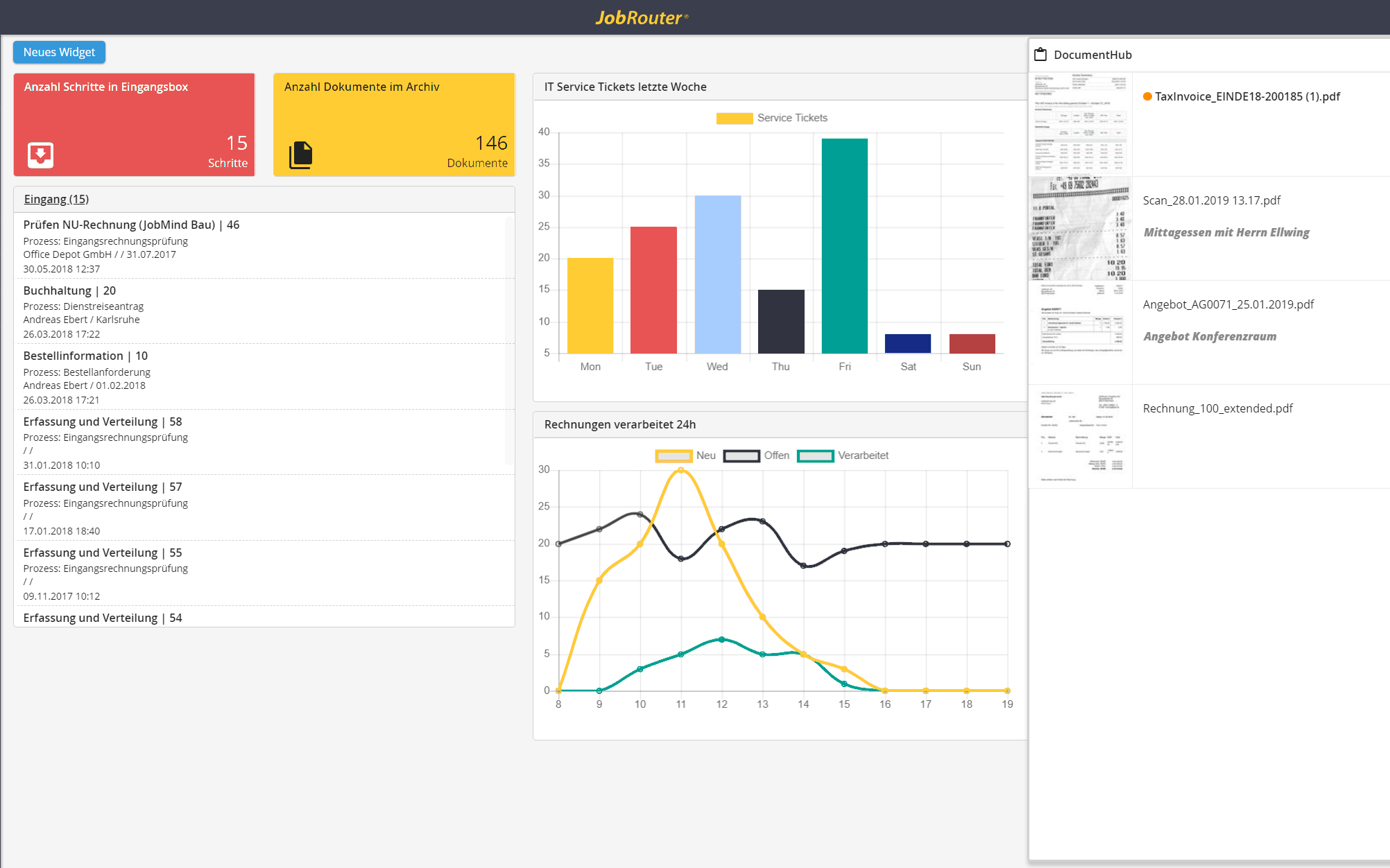Open the Rechnung_100_extended.pdf thumbnail
The height and width of the screenshot is (868, 1390).
click(1081, 436)
